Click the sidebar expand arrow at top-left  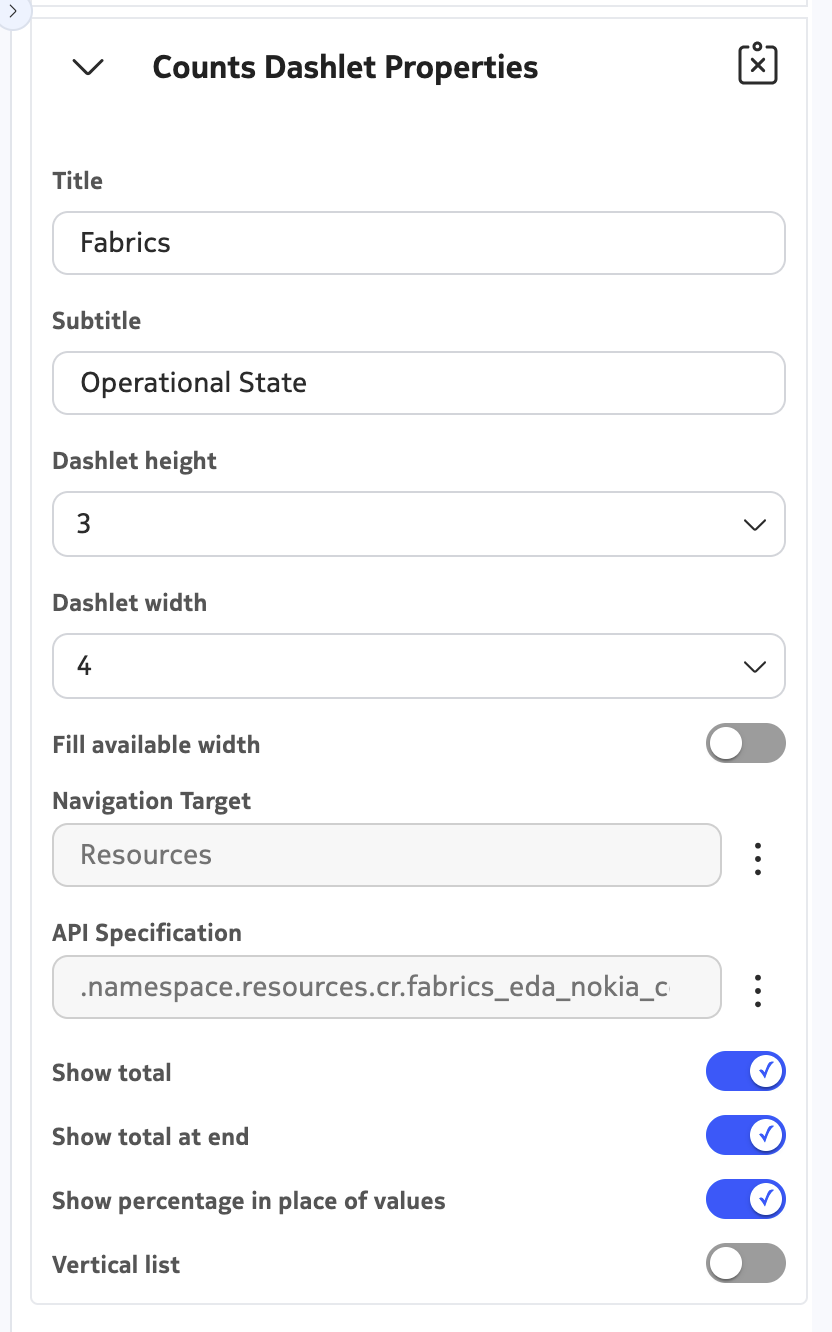point(14,10)
